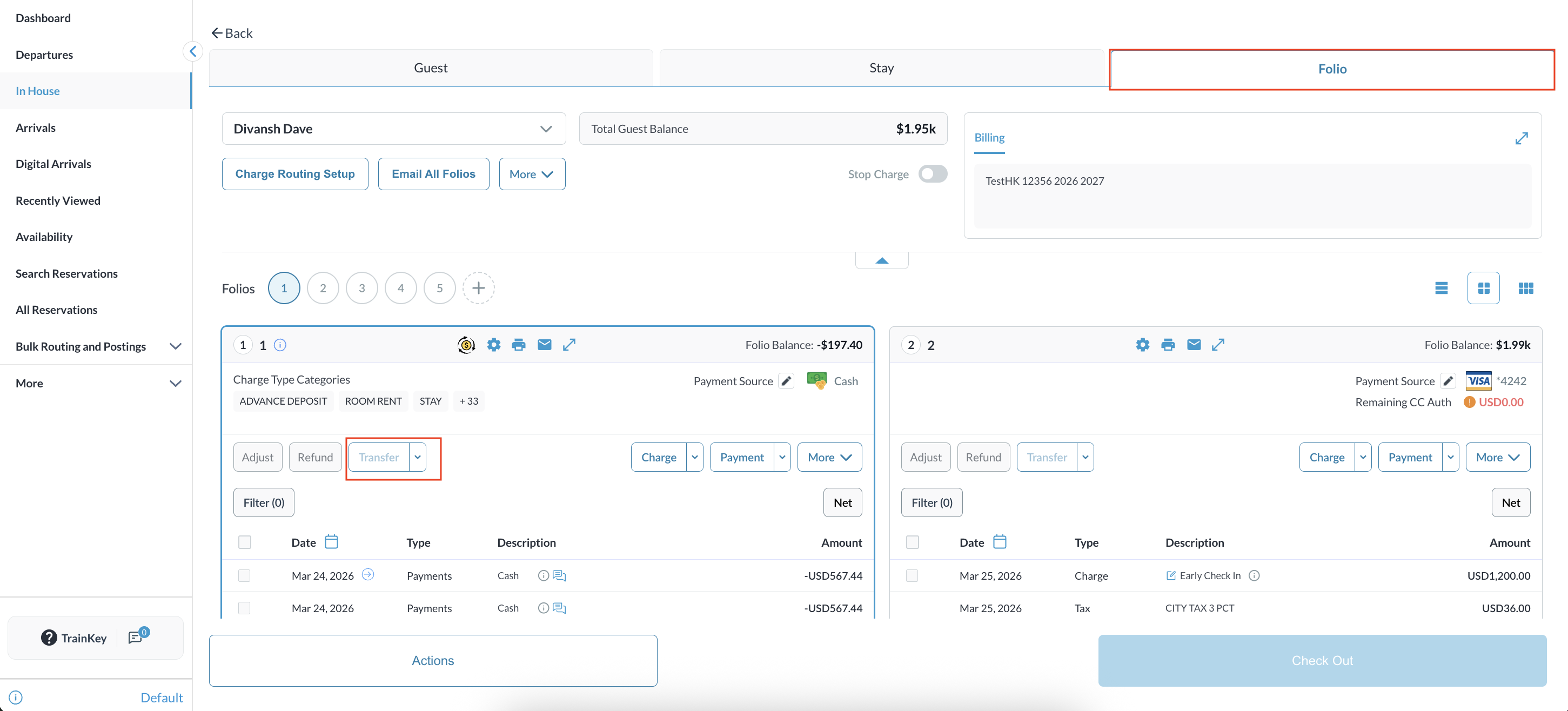Add a new folio with plus button

(478, 288)
